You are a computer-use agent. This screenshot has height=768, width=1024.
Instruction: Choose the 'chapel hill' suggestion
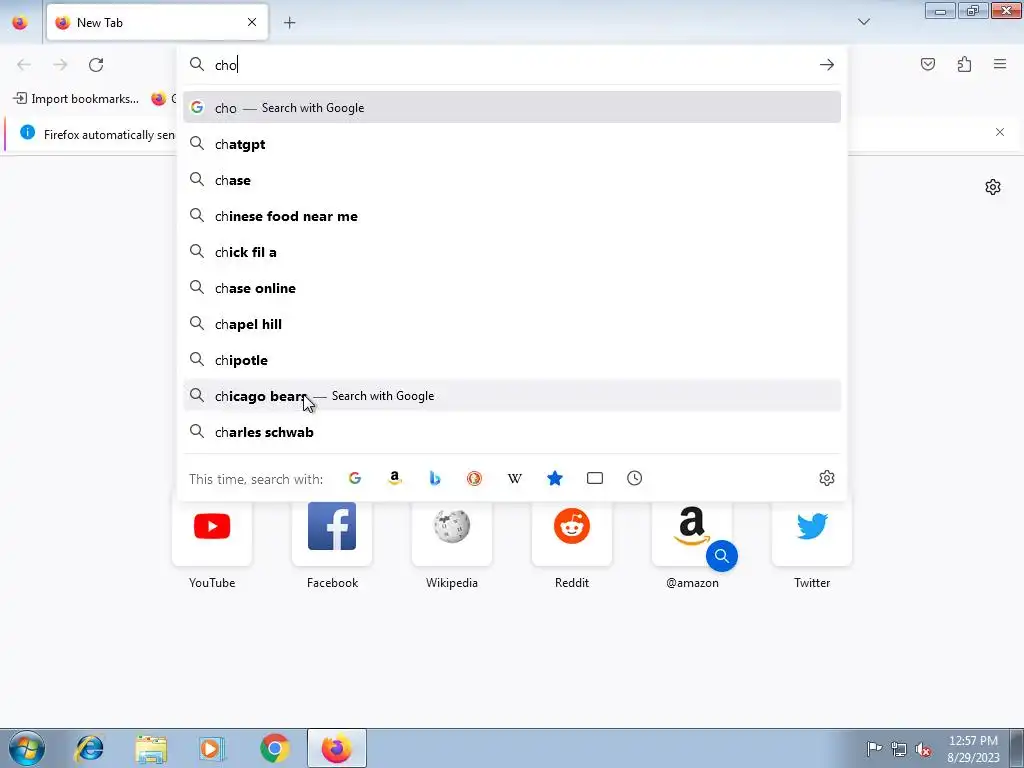pos(511,324)
